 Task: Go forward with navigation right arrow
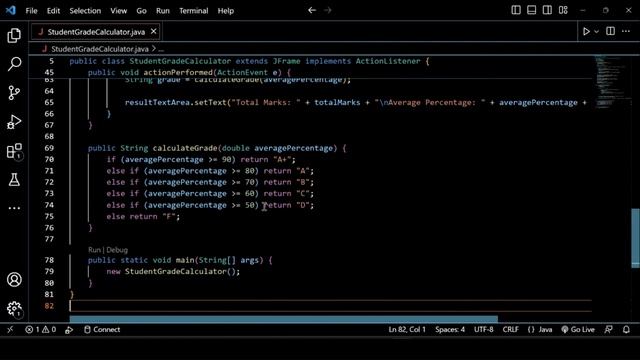pos(328,10)
